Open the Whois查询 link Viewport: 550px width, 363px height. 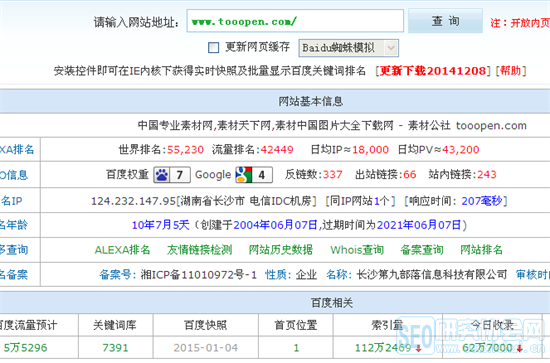point(357,250)
